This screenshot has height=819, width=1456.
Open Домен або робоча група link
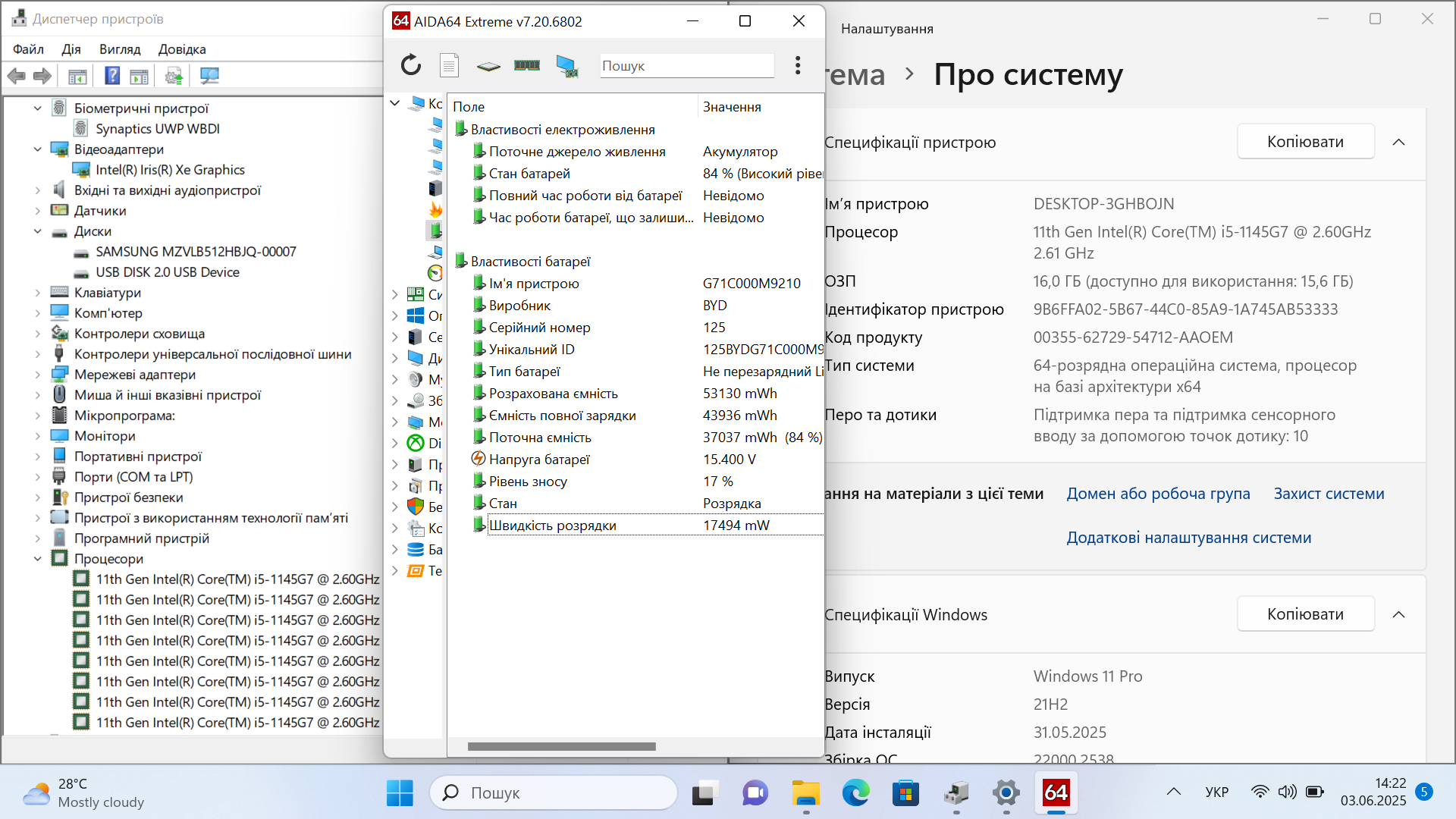[x=1158, y=494]
